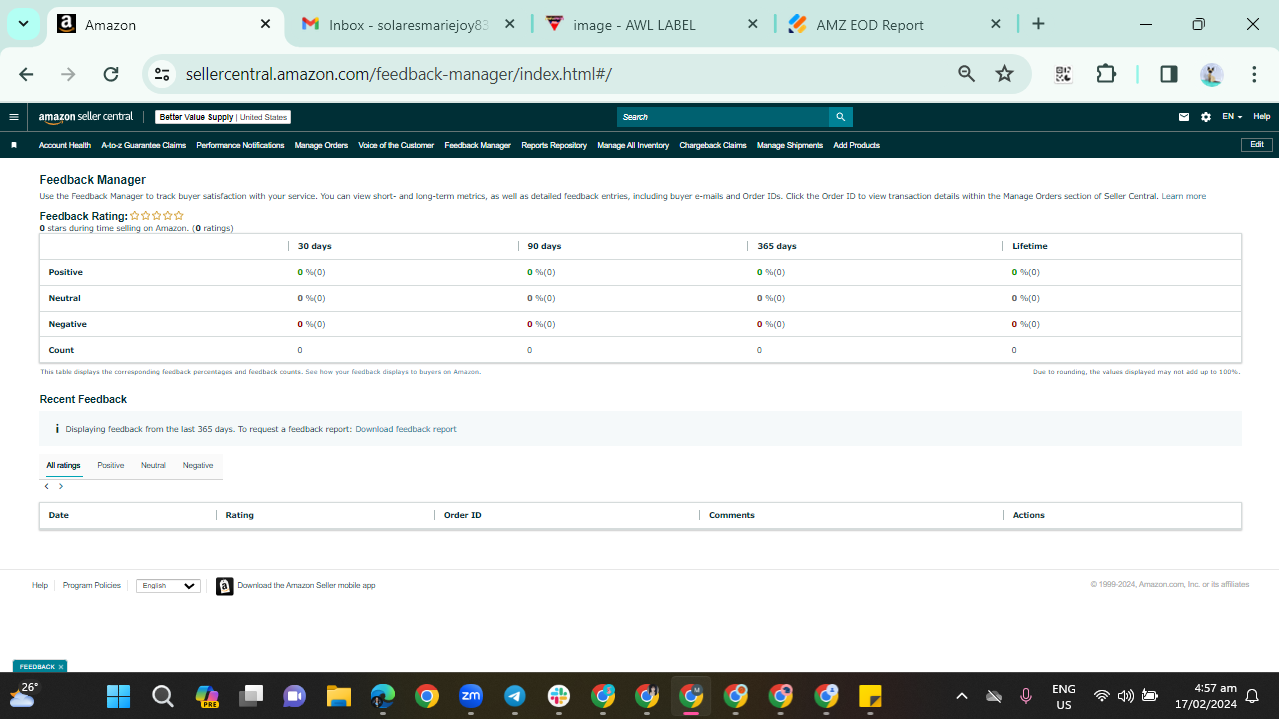Click the bookmark flag icon in the navigation bar
Image resolution: width=1279 pixels, height=719 pixels.
click(x=14, y=145)
